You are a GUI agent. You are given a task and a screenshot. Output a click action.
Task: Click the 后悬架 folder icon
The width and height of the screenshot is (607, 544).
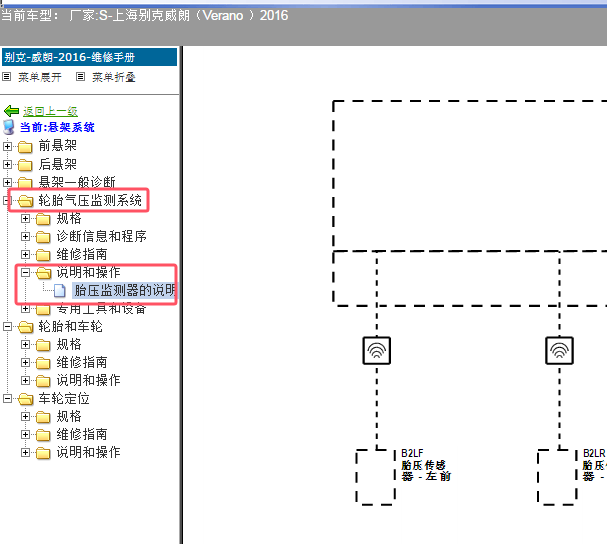coord(25,164)
